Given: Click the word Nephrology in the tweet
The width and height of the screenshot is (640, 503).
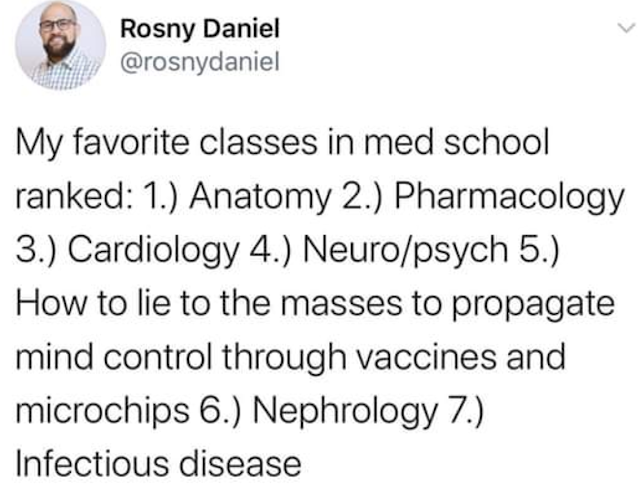Looking at the screenshot, I should (345, 411).
